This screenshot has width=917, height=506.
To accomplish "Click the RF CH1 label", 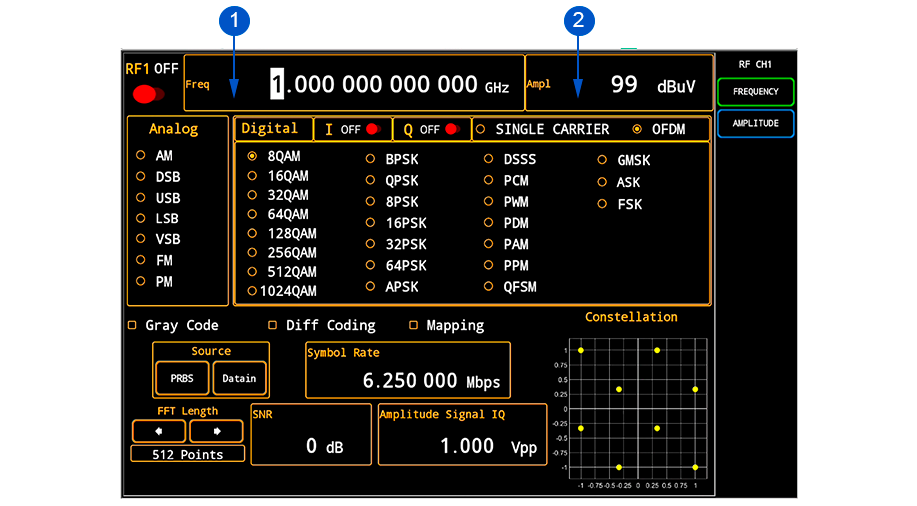I will click(755, 64).
